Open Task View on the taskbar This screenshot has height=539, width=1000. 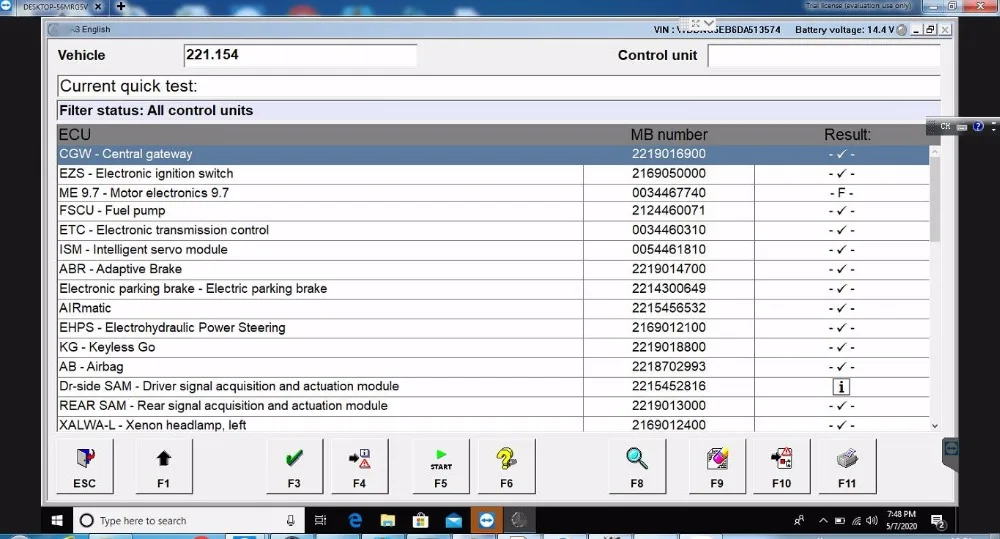point(321,521)
